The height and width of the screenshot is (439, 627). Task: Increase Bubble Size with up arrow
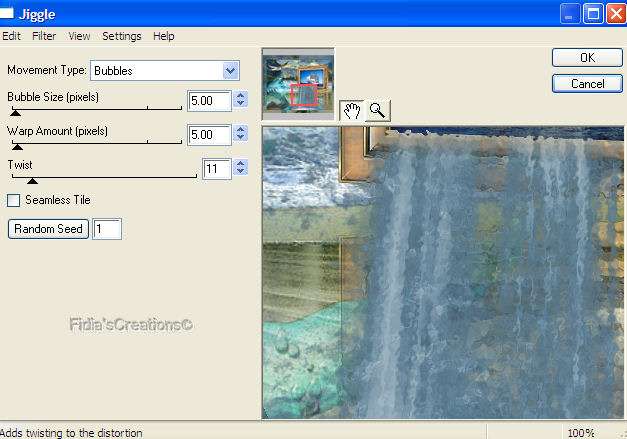[x=240, y=96]
